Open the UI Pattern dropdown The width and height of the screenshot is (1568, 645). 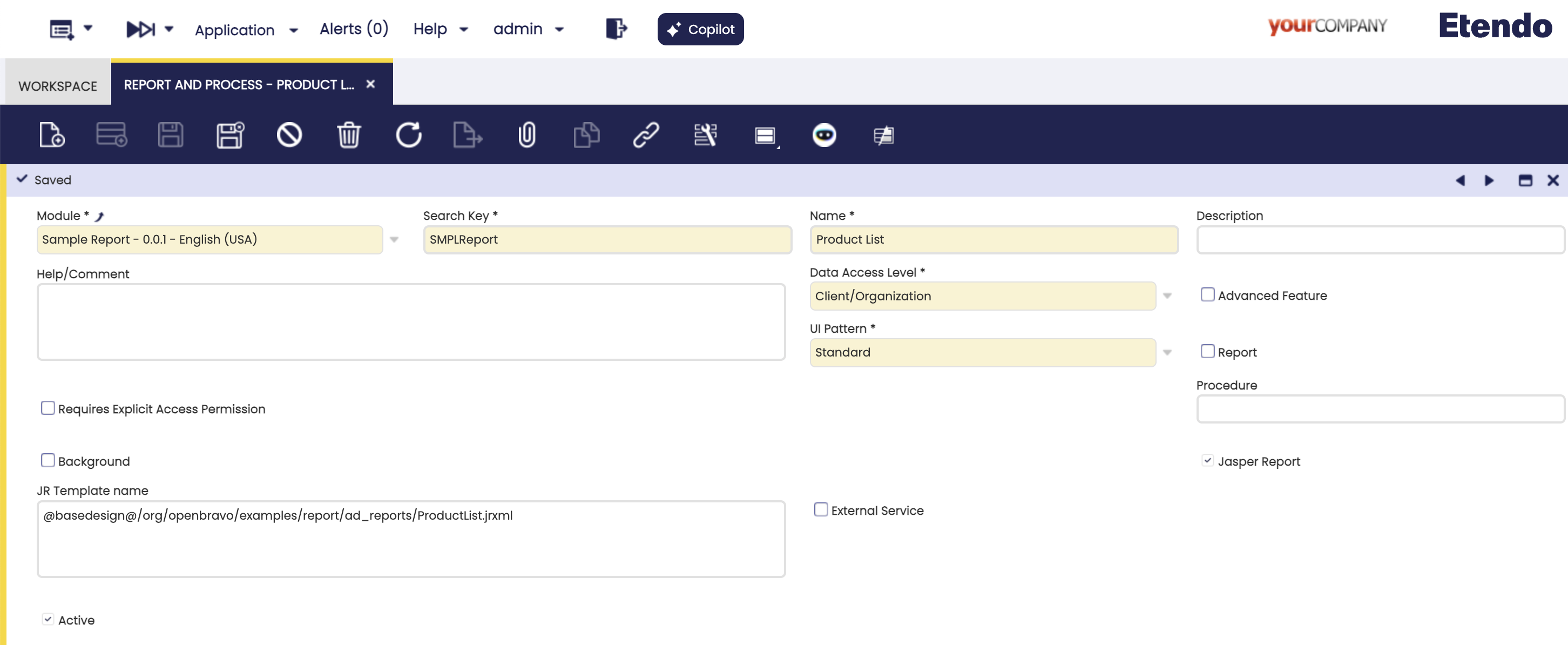pos(1167,353)
